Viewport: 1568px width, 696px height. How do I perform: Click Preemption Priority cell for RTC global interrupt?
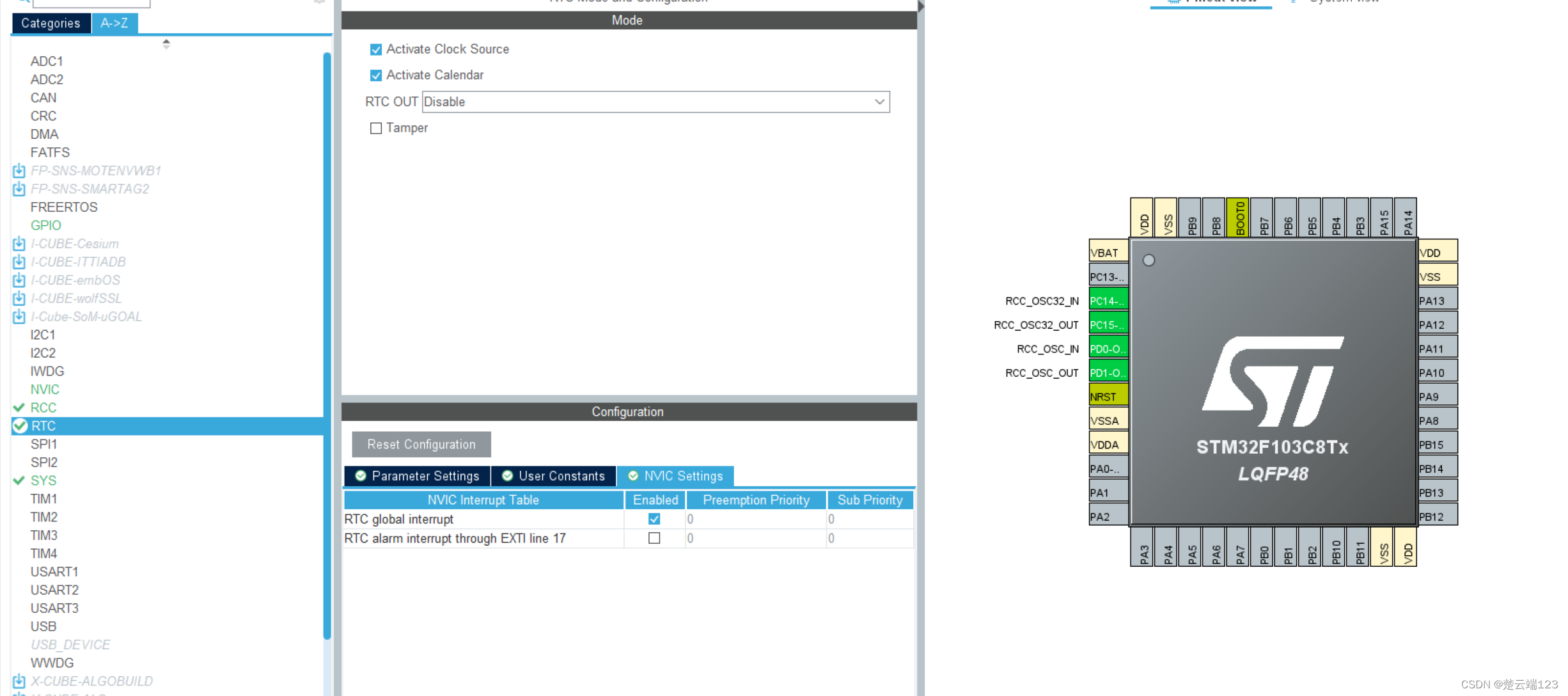point(757,519)
